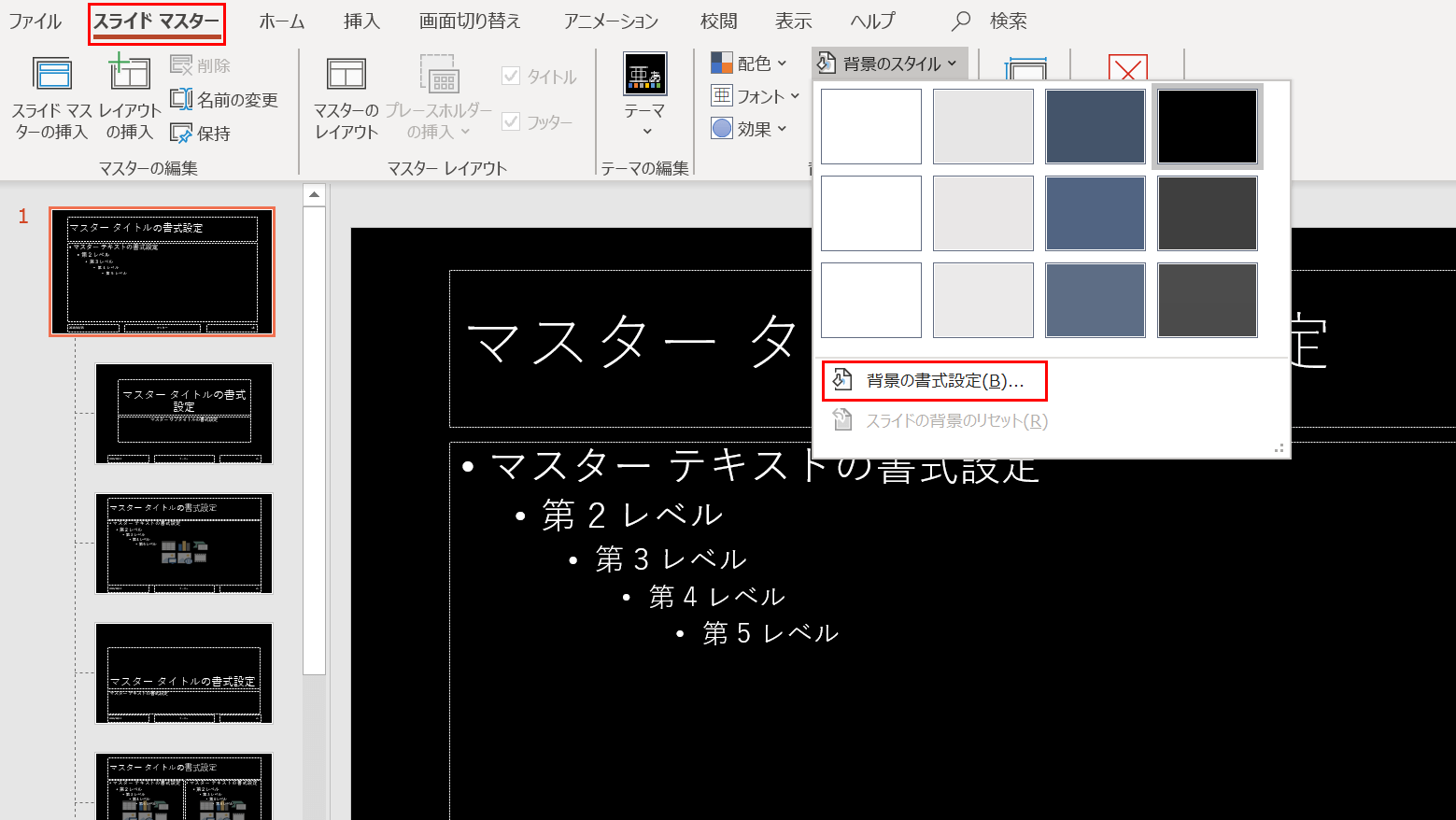Select the title slide layout thumbnail
Viewport: 1456px width, 820px height.
[184, 414]
